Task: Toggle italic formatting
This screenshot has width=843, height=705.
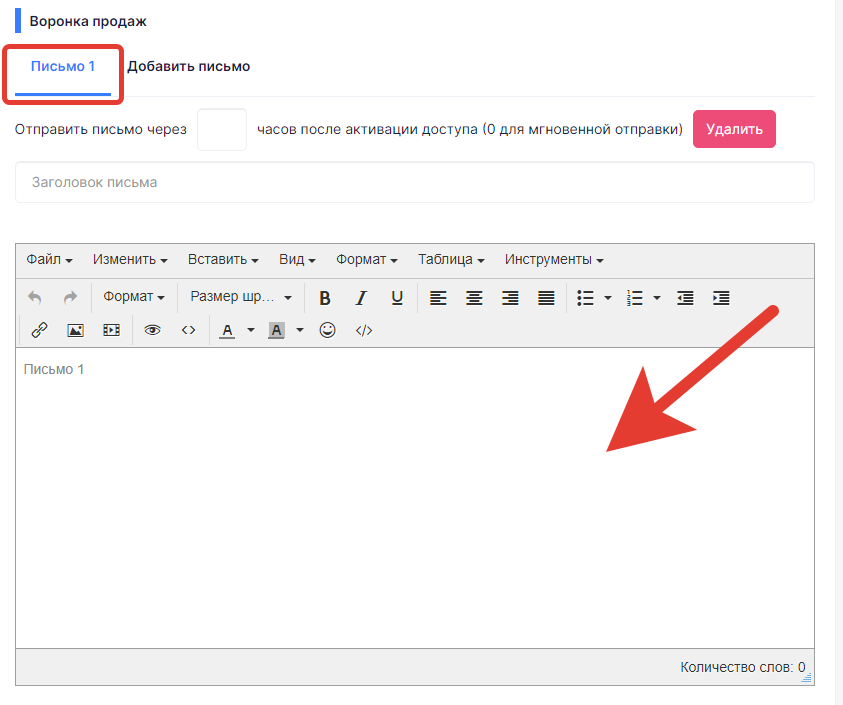Action: 361,297
